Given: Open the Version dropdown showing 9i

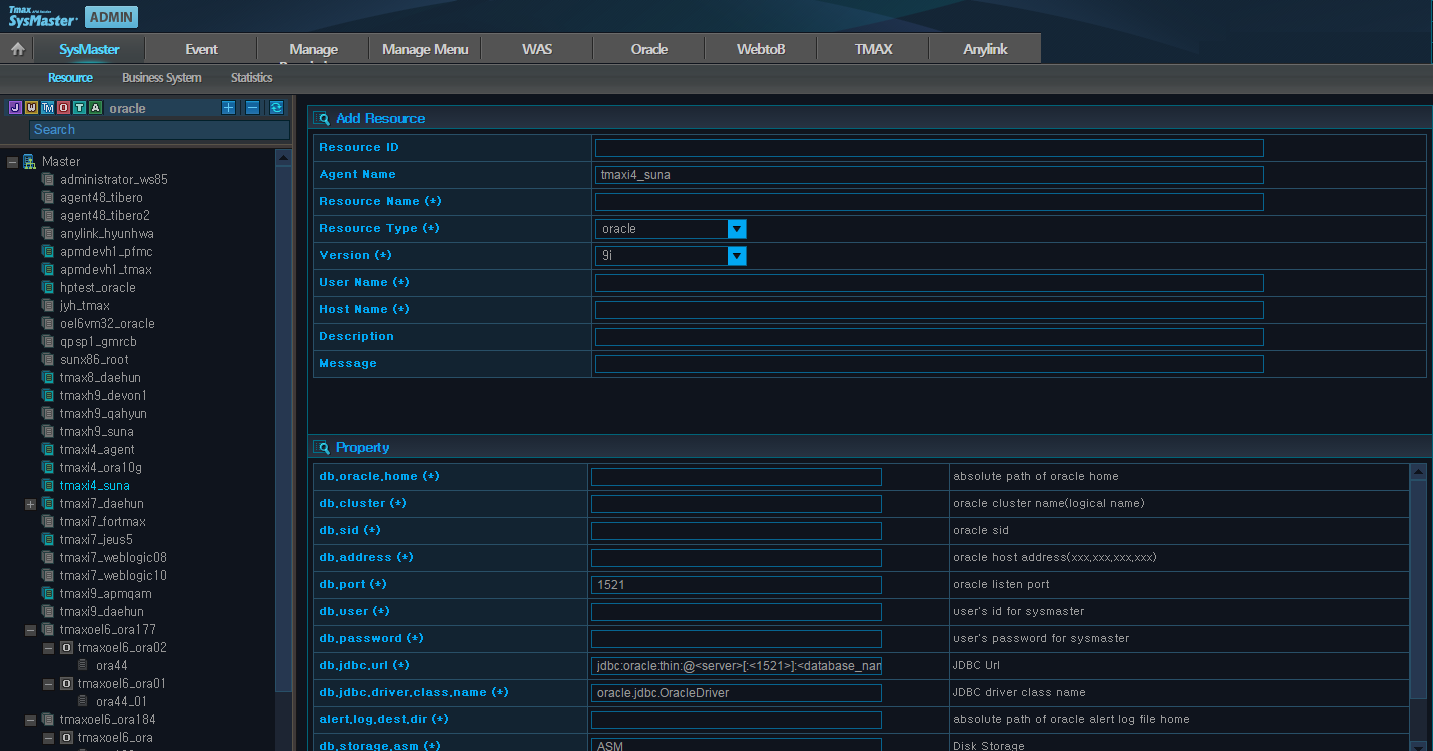Looking at the screenshot, I should [737, 256].
